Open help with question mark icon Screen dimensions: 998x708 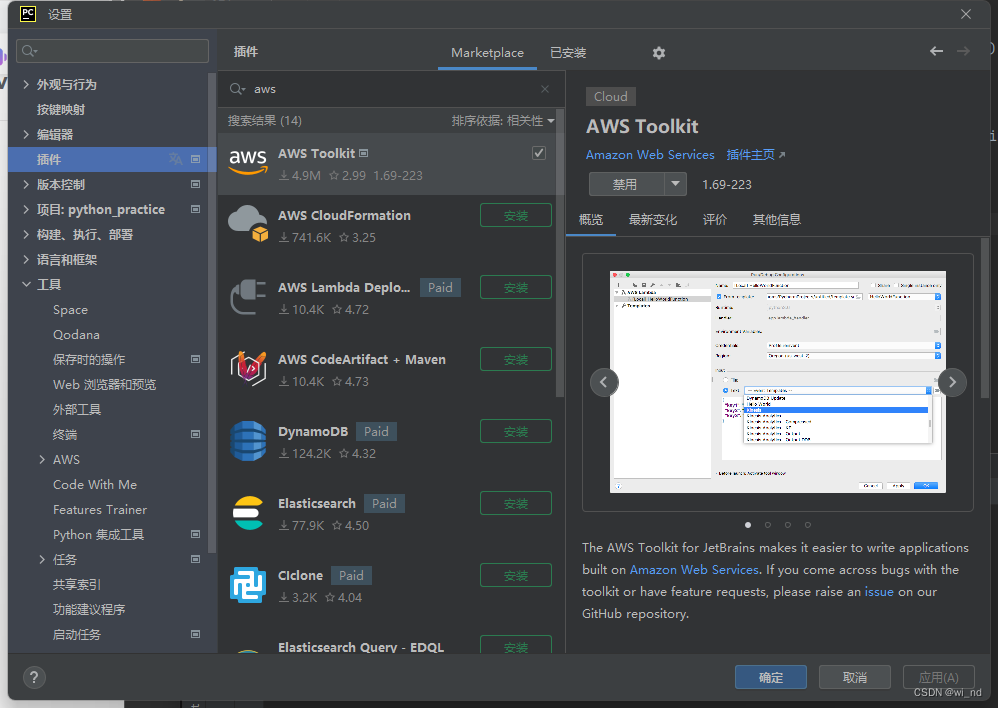(34, 677)
